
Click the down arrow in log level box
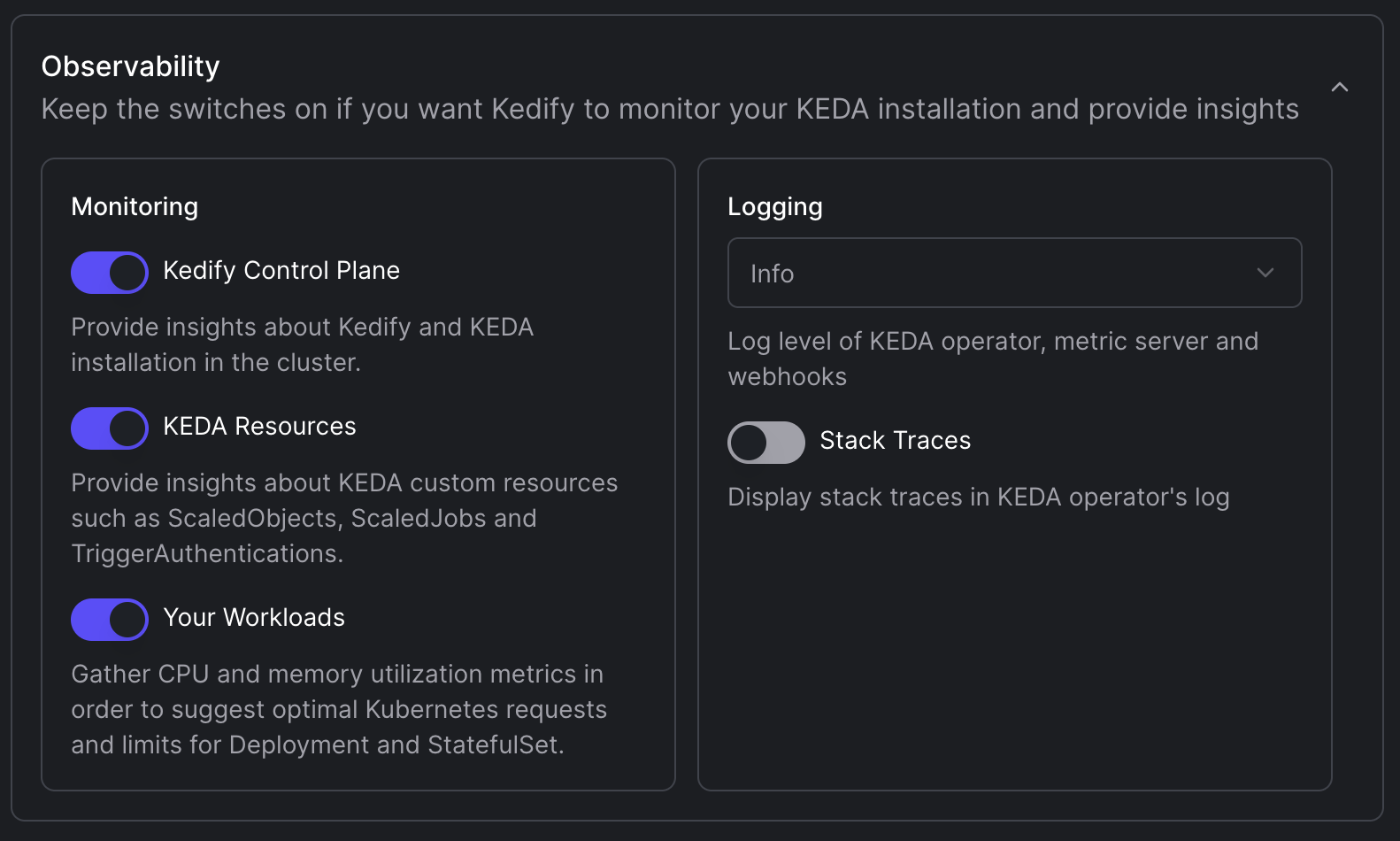[1265, 273]
